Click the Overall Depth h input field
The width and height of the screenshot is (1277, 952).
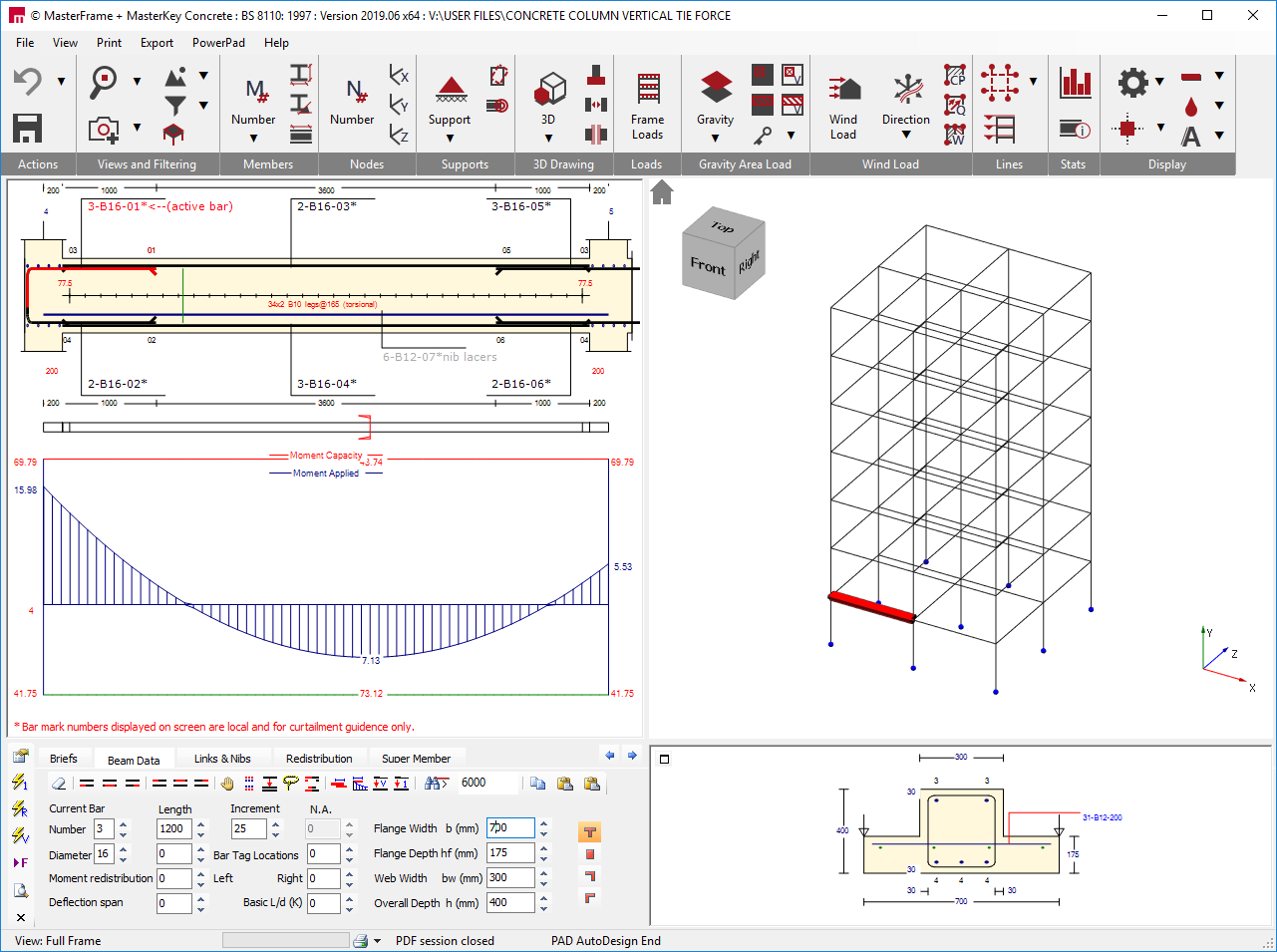click(x=510, y=903)
